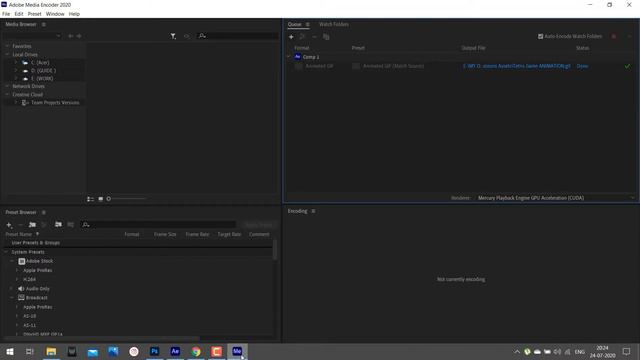Click Remove minus icon in the Queue toolbar
The height and width of the screenshot is (360, 640).
pos(314,37)
